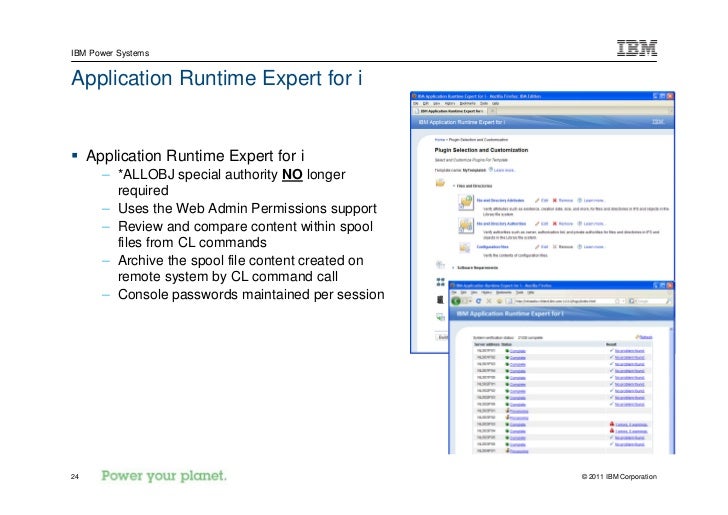
Task: Click search input field in front Firefox window
Action: click(x=650, y=301)
